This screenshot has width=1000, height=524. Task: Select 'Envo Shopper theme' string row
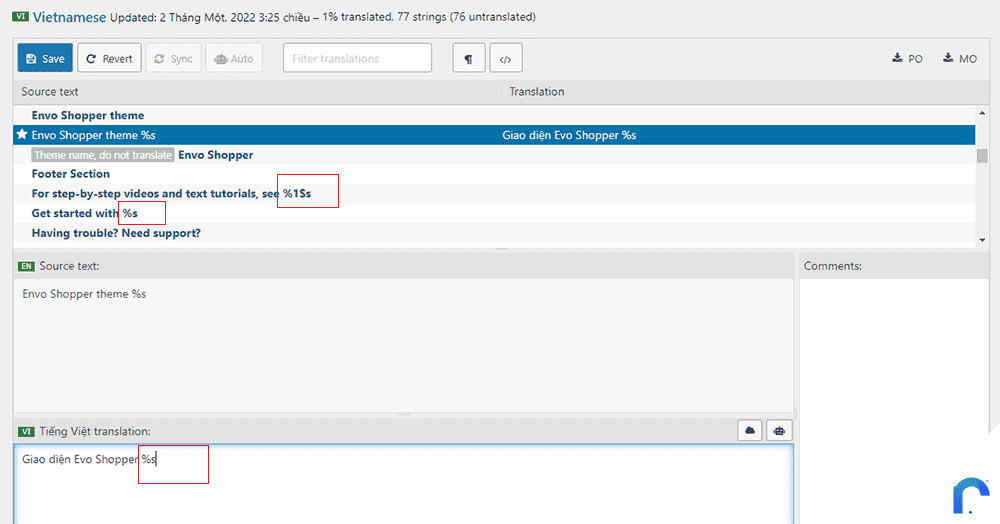(494, 115)
